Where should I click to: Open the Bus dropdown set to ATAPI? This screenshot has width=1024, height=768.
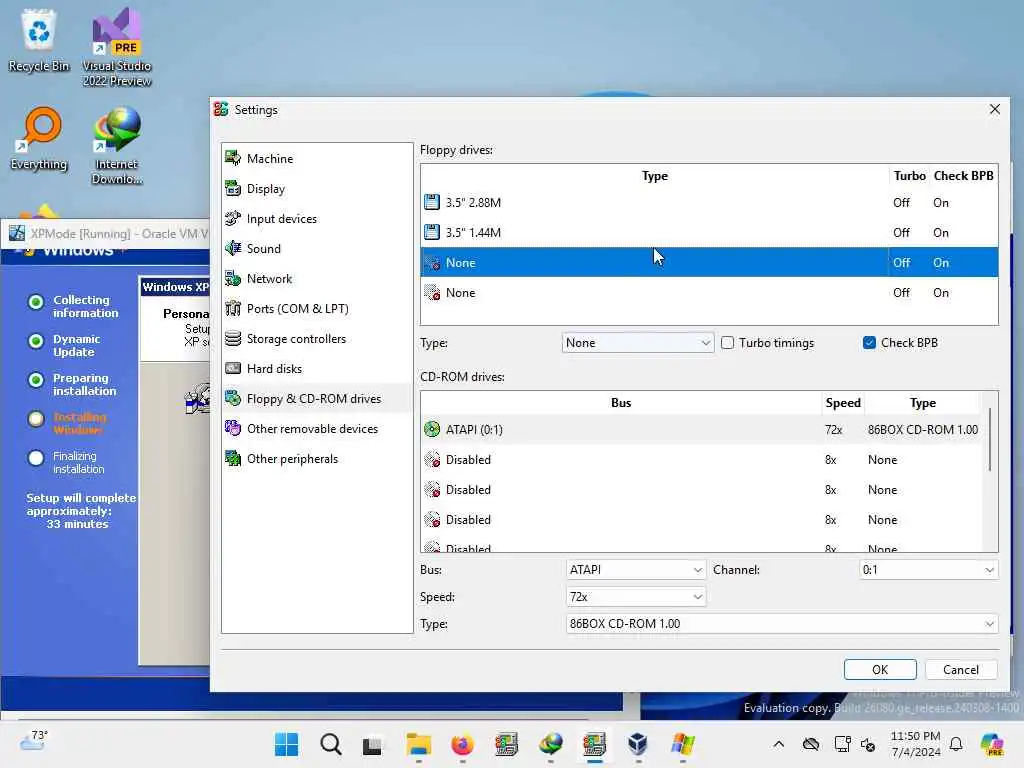pos(635,569)
